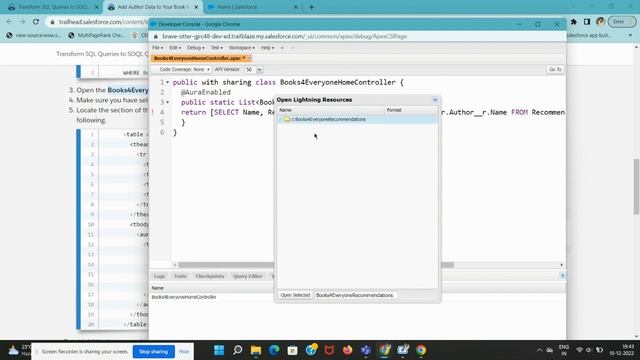Close the Books4EveryoneHomeController.apxc tab
The width and height of the screenshot is (640, 360).
pyautogui.click(x=249, y=58)
